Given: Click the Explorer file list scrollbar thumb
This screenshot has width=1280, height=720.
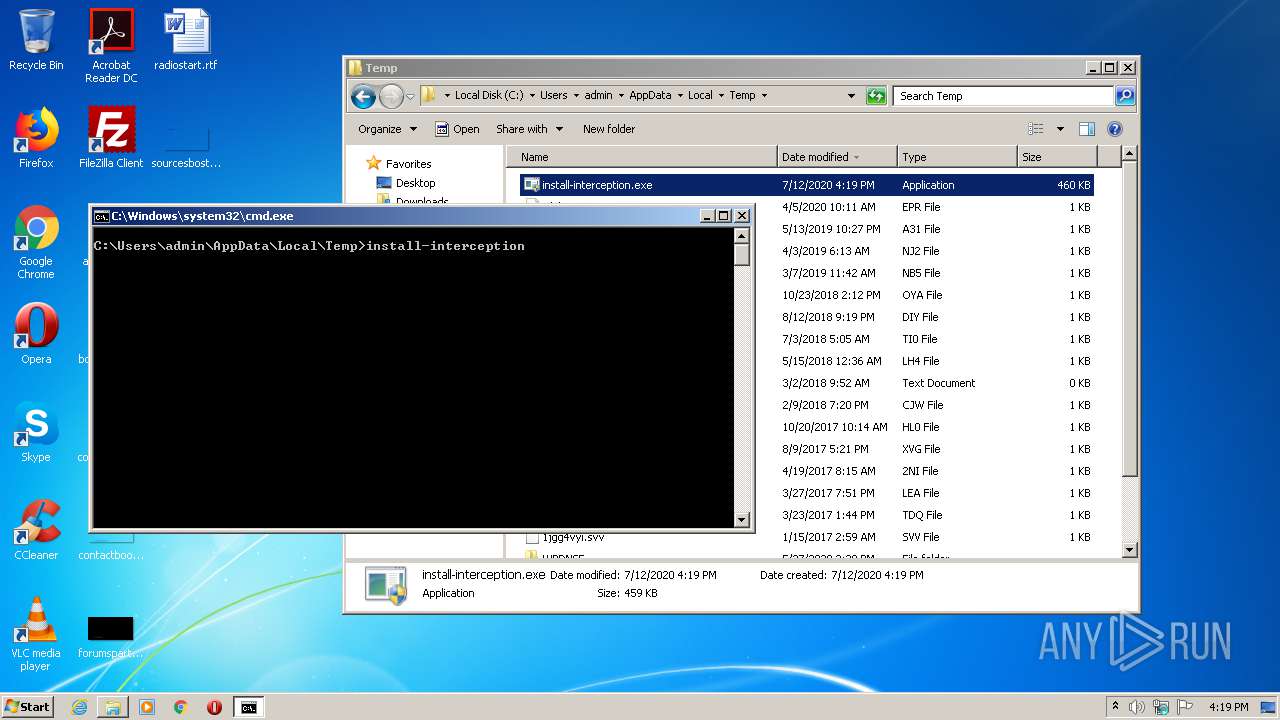Looking at the screenshot, I should (1130, 319).
